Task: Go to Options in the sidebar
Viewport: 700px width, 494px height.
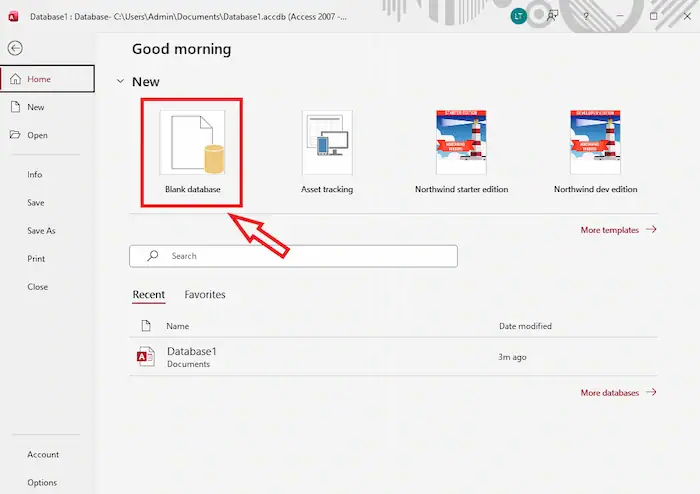Action: pos(42,482)
